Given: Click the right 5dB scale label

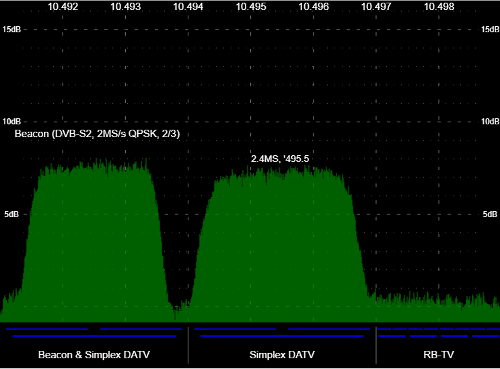Looking at the screenshot, I should [490, 214].
